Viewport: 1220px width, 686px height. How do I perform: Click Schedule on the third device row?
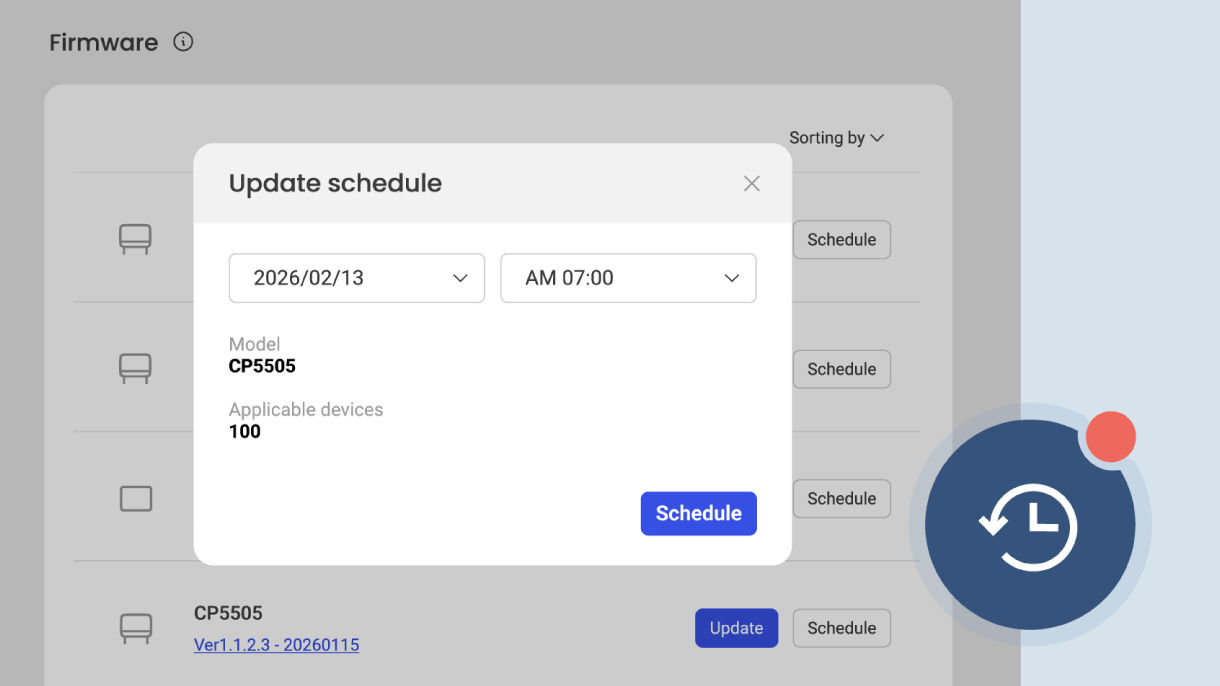[x=841, y=498]
